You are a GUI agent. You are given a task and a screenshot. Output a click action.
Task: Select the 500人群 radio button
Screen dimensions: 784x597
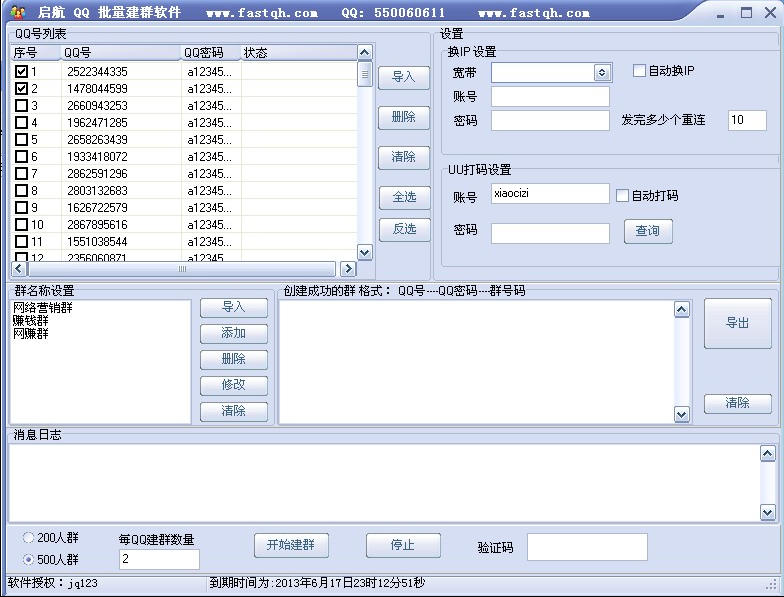click(x=28, y=559)
